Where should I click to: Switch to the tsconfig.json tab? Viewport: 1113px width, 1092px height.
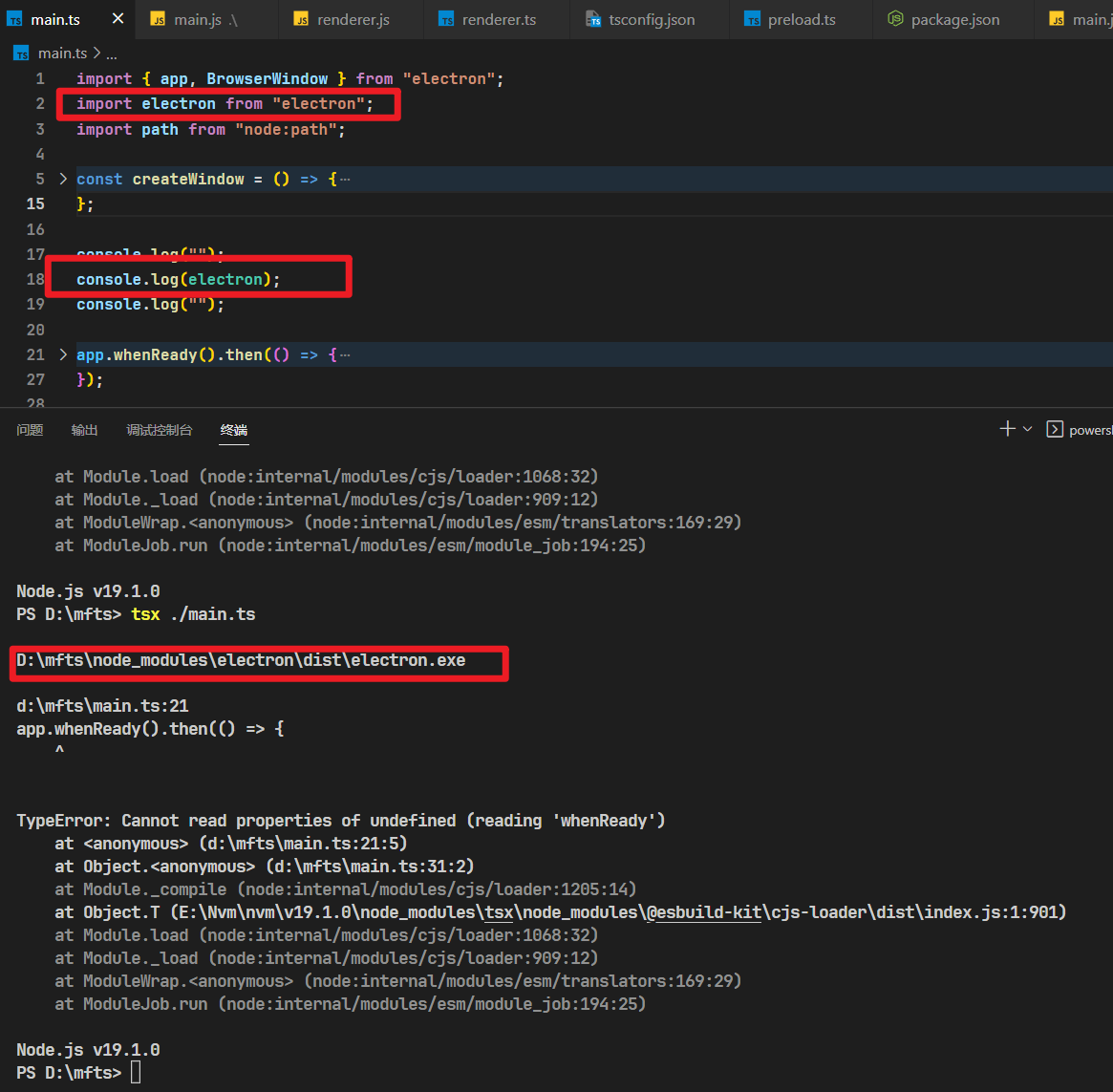[x=650, y=19]
